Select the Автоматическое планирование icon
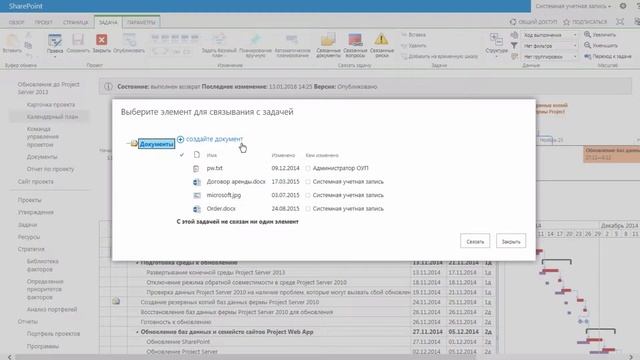 292,40
